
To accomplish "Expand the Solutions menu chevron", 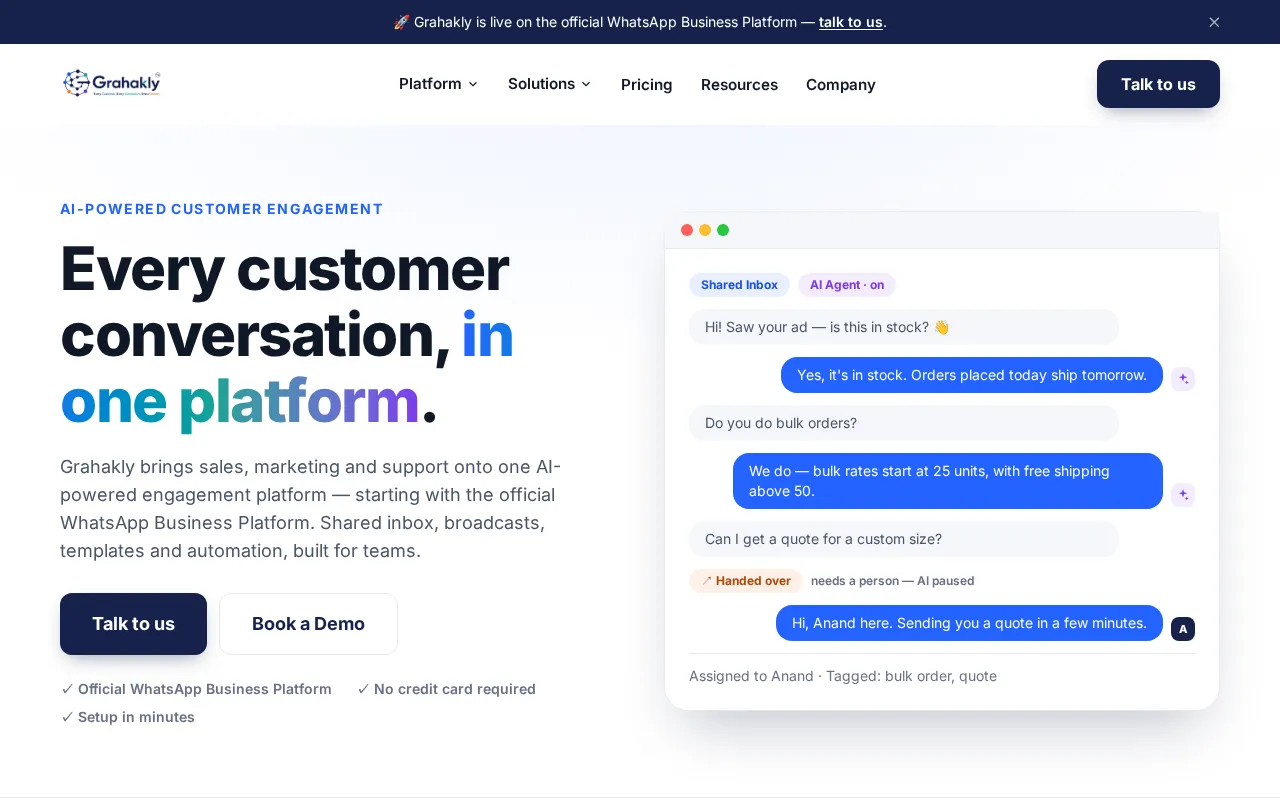I will (586, 84).
